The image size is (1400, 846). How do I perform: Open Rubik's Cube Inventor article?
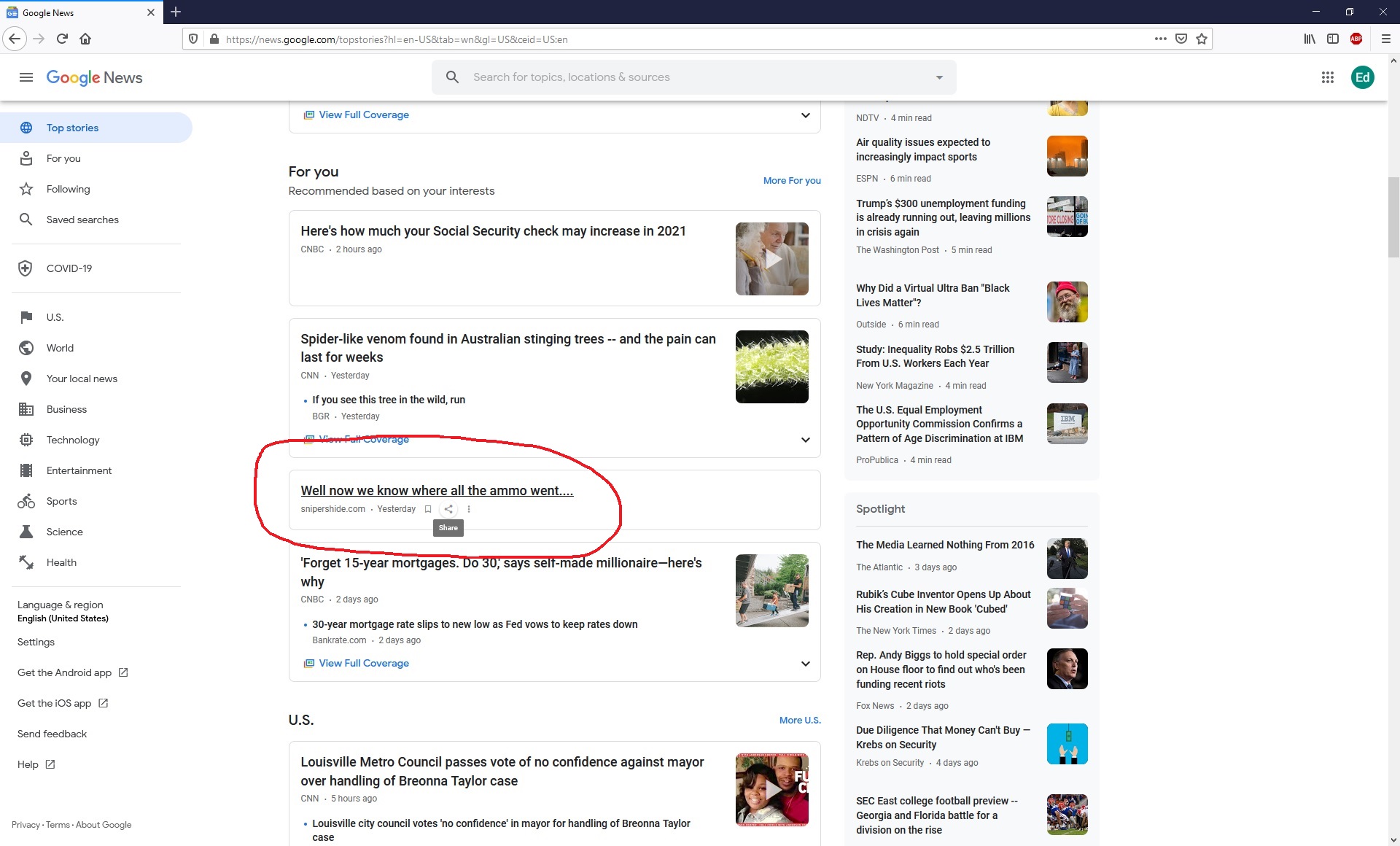pos(943,602)
